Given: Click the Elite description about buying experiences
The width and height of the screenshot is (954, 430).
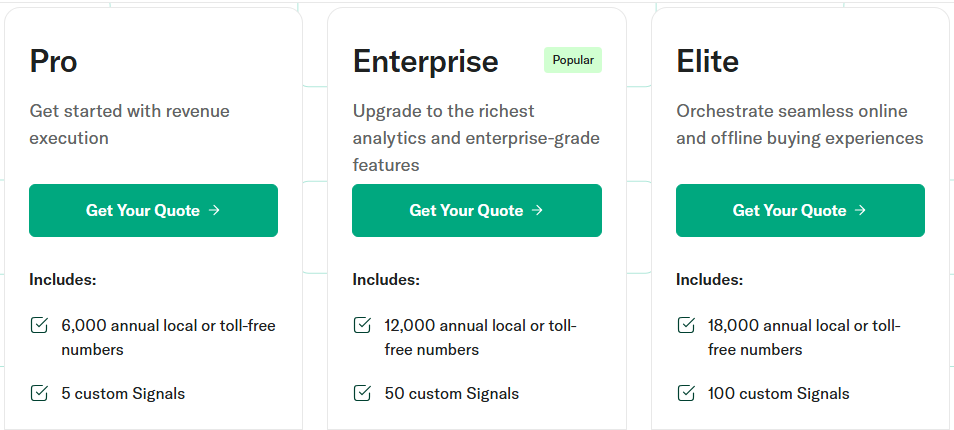Looking at the screenshot, I should tap(799, 125).
